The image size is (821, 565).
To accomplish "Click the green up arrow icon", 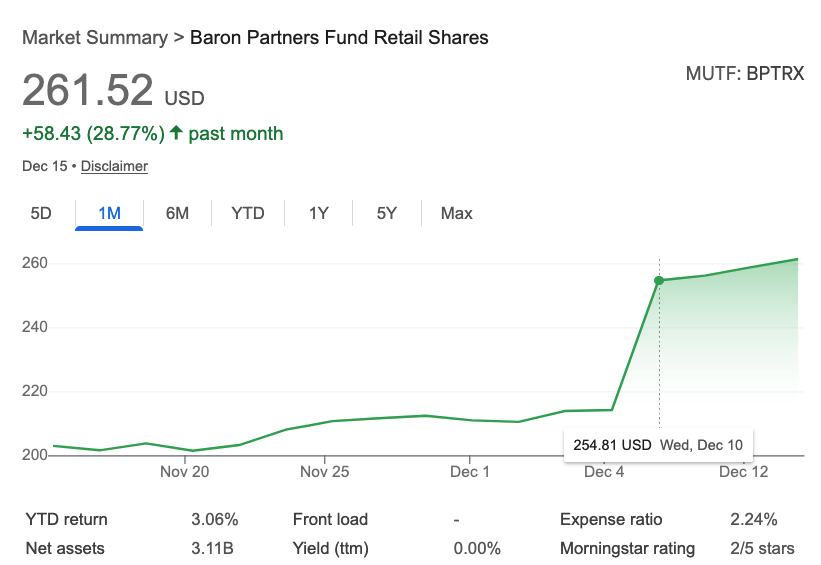I will 176,133.
